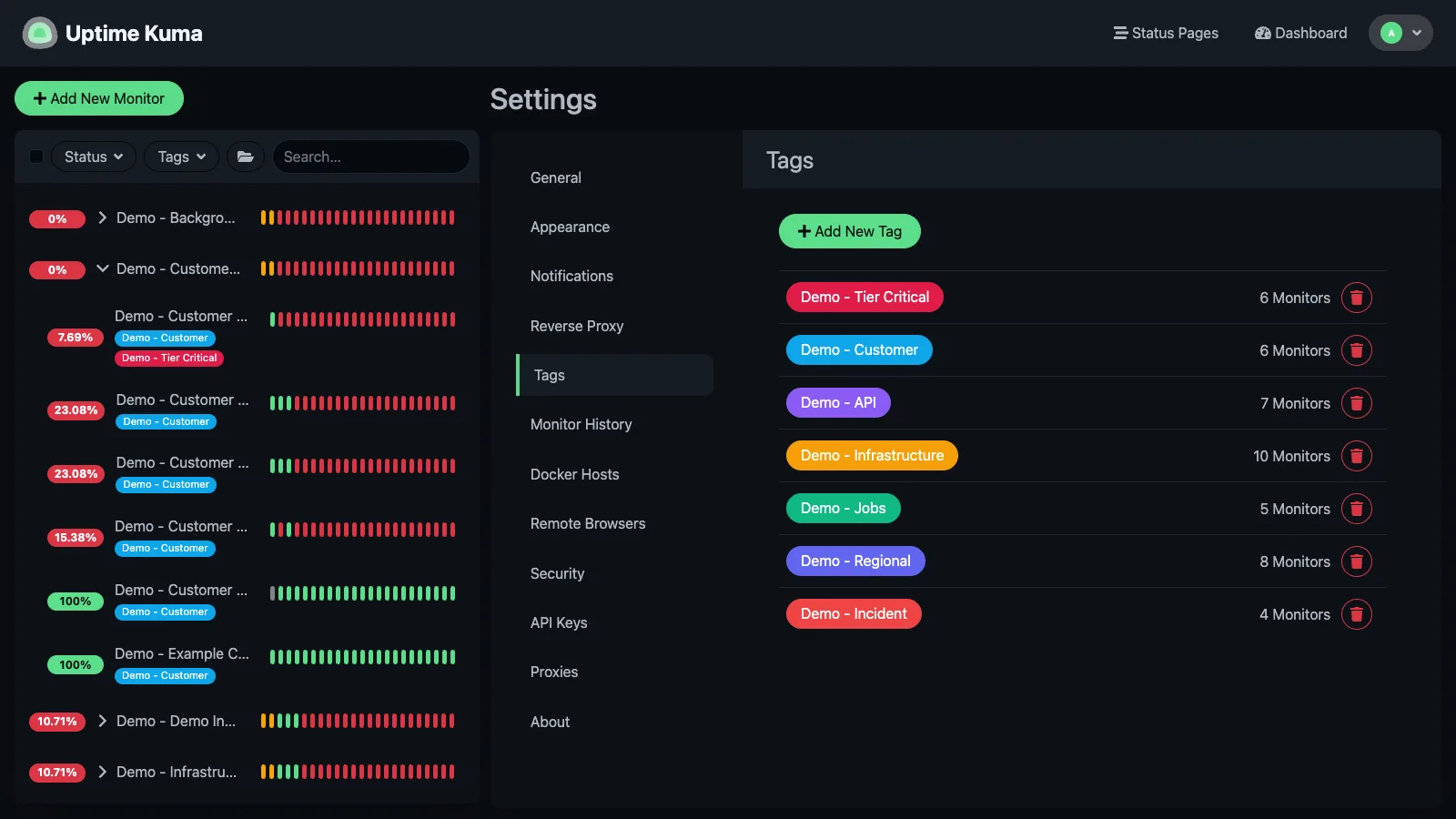Expand the Demo - Backgro... monitor group
1456x819 pixels.
click(x=103, y=217)
